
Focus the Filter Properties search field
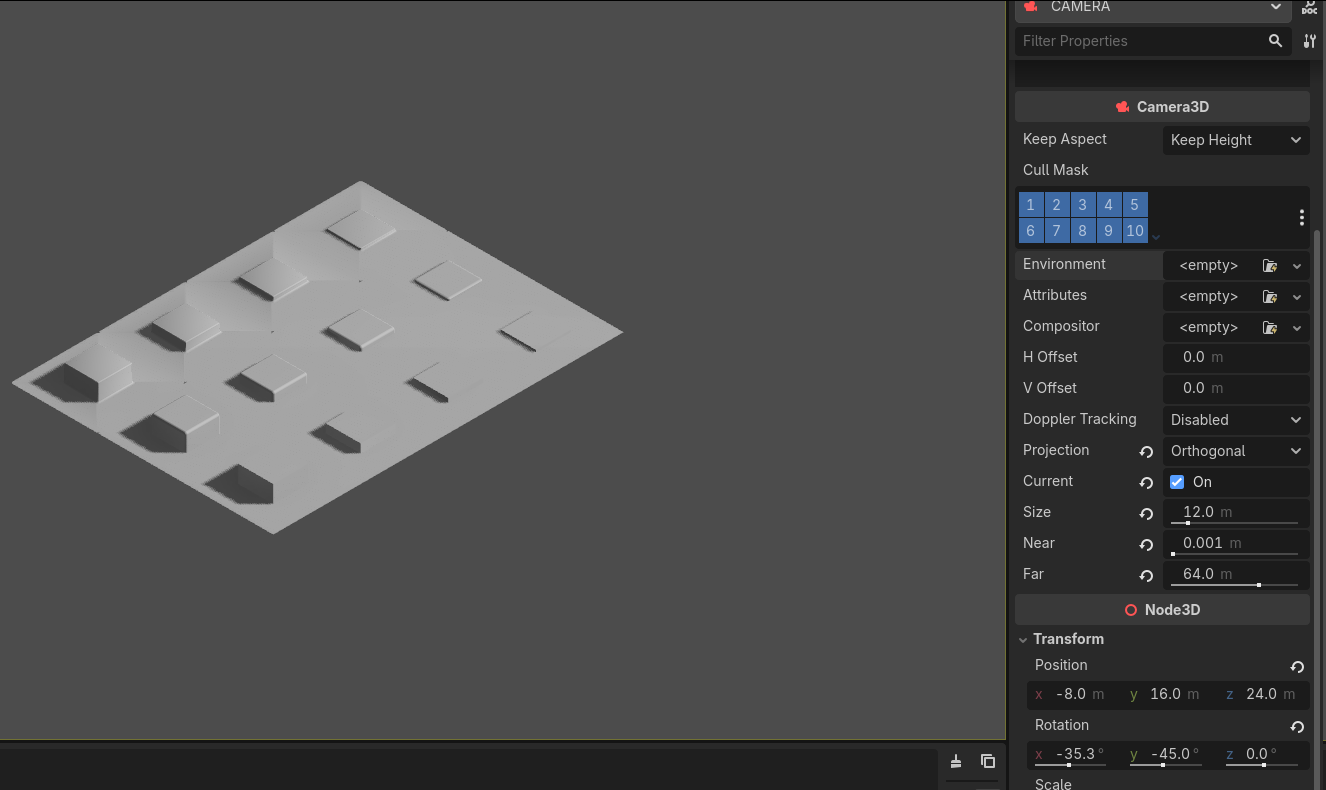click(1140, 41)
